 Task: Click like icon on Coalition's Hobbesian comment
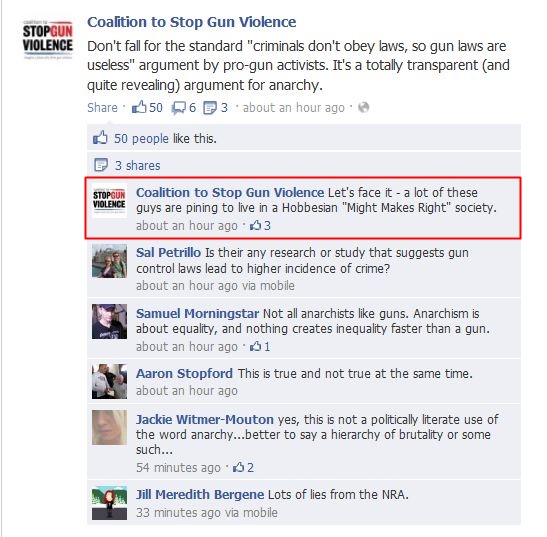tap(255, 225)
